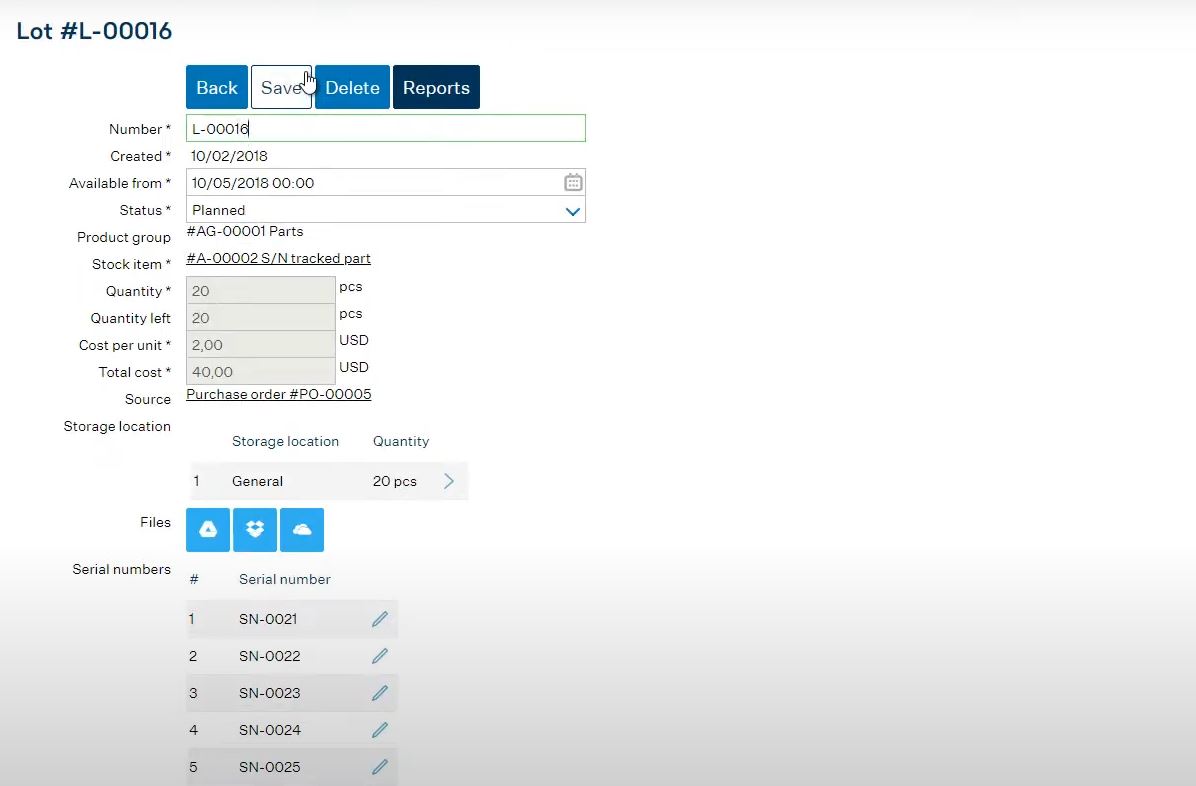The image size is (1196, 786).
Task: Click the Dropbox file upload icon
Action: [x=255, y=530]
